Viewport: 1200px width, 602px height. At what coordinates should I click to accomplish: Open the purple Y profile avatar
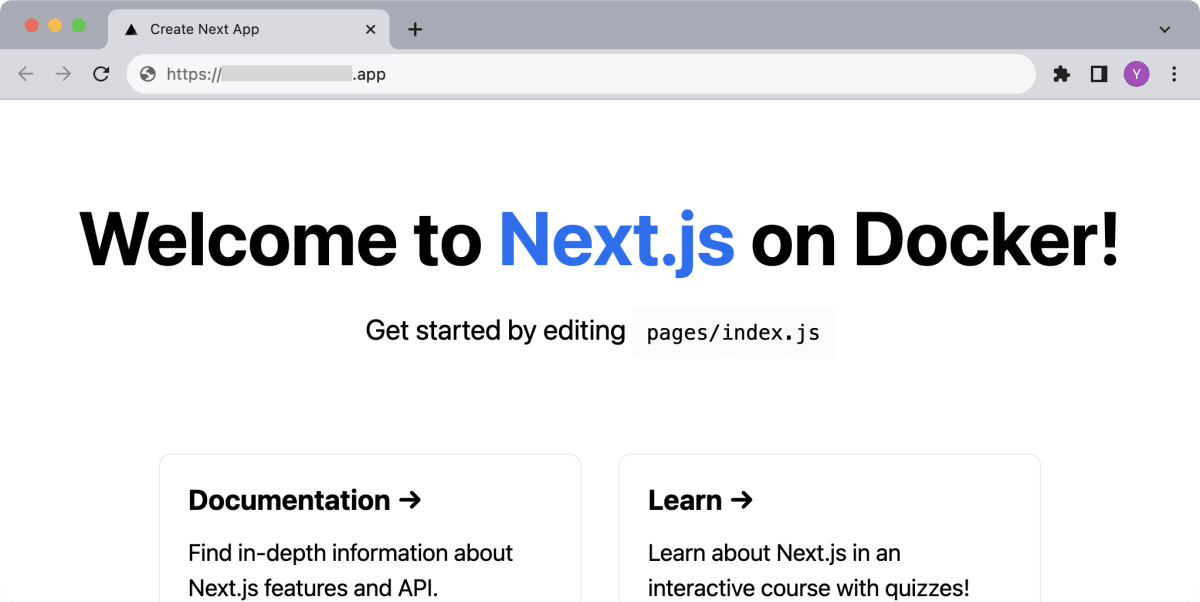[x=1136, y=74]
